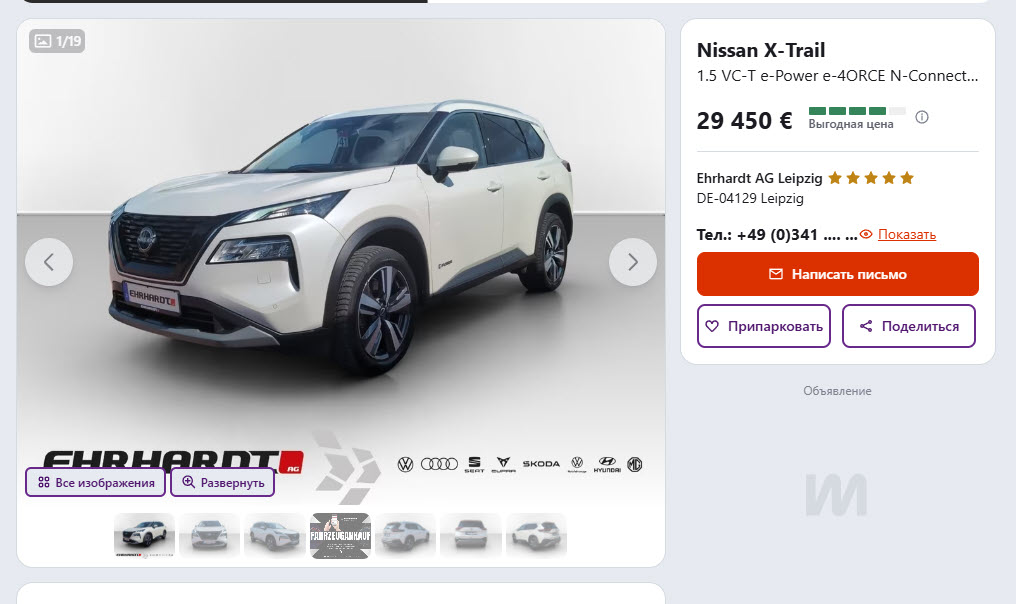Screen dimensions: 1016x604
Task: Advance to next car photo arrow
Action: (633, 262)
